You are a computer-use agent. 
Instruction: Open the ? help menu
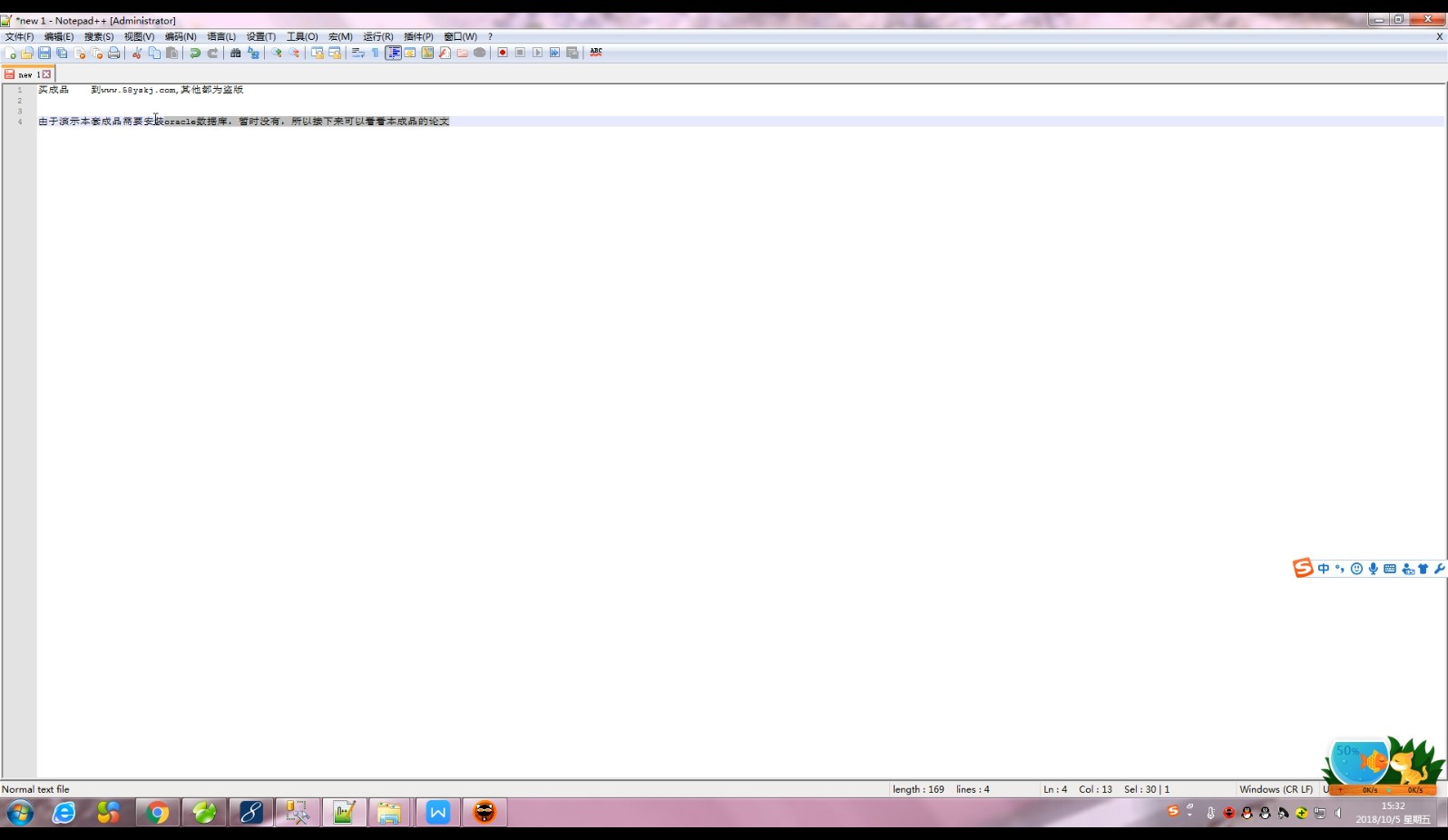490,37
